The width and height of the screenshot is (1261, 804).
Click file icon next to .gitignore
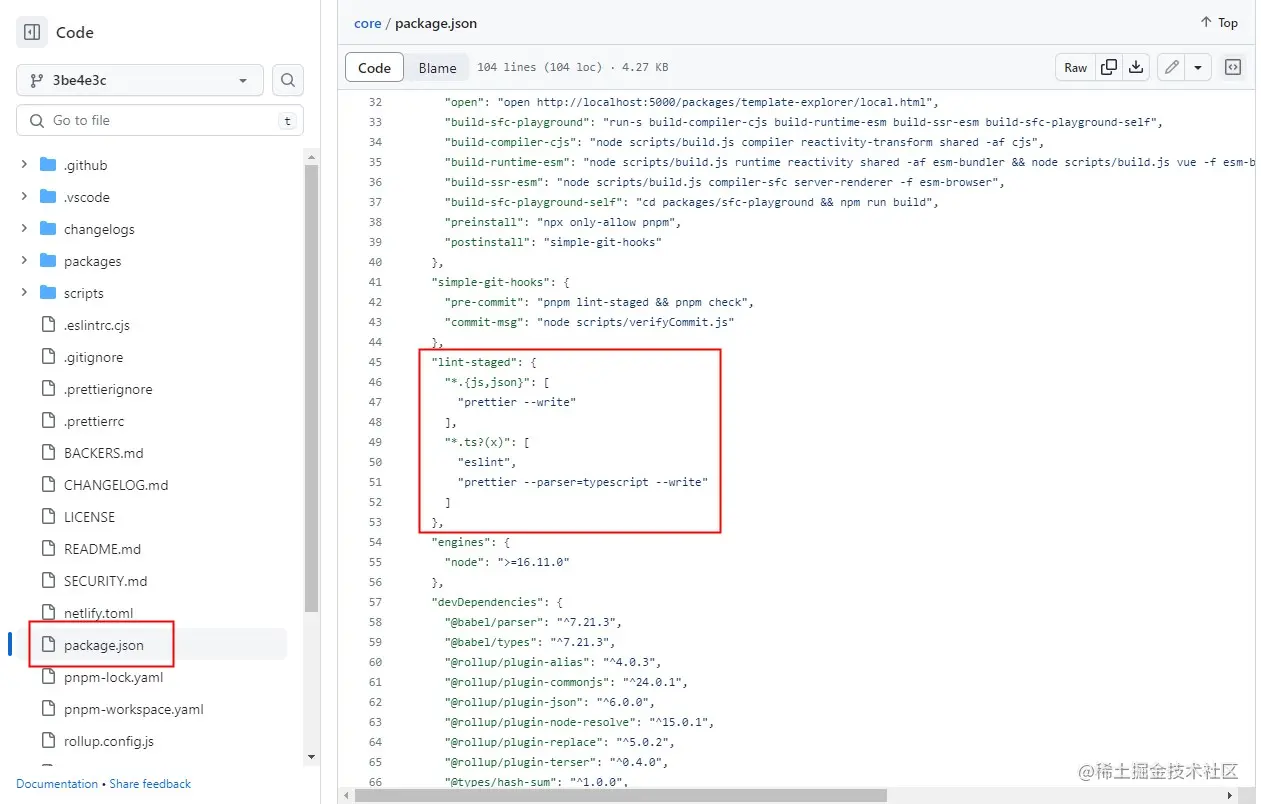pos(48,357)
